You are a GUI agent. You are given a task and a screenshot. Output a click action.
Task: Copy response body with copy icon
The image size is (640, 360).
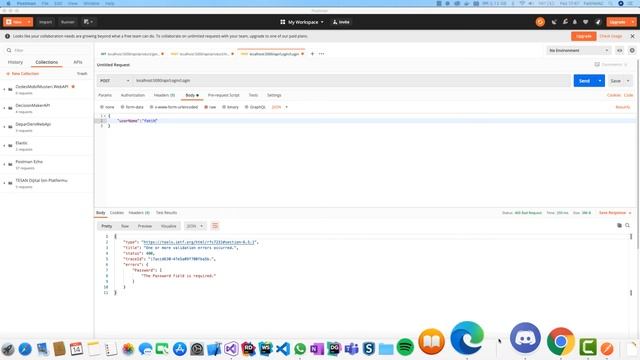(619, 225)
